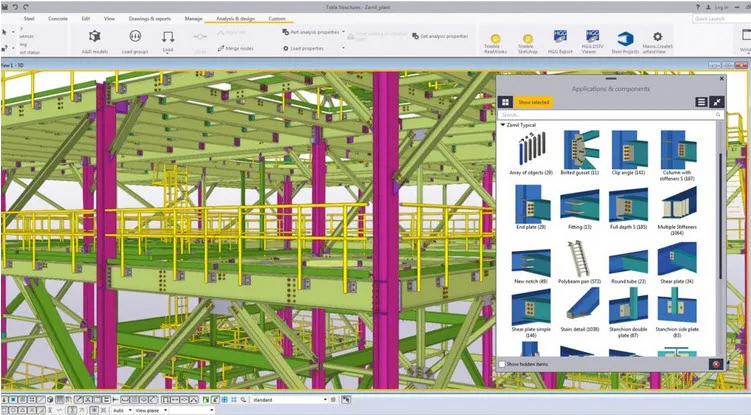751x415 pixels.
Task: Open the Manage ribbon tab
Action: [x=193, y=19]
